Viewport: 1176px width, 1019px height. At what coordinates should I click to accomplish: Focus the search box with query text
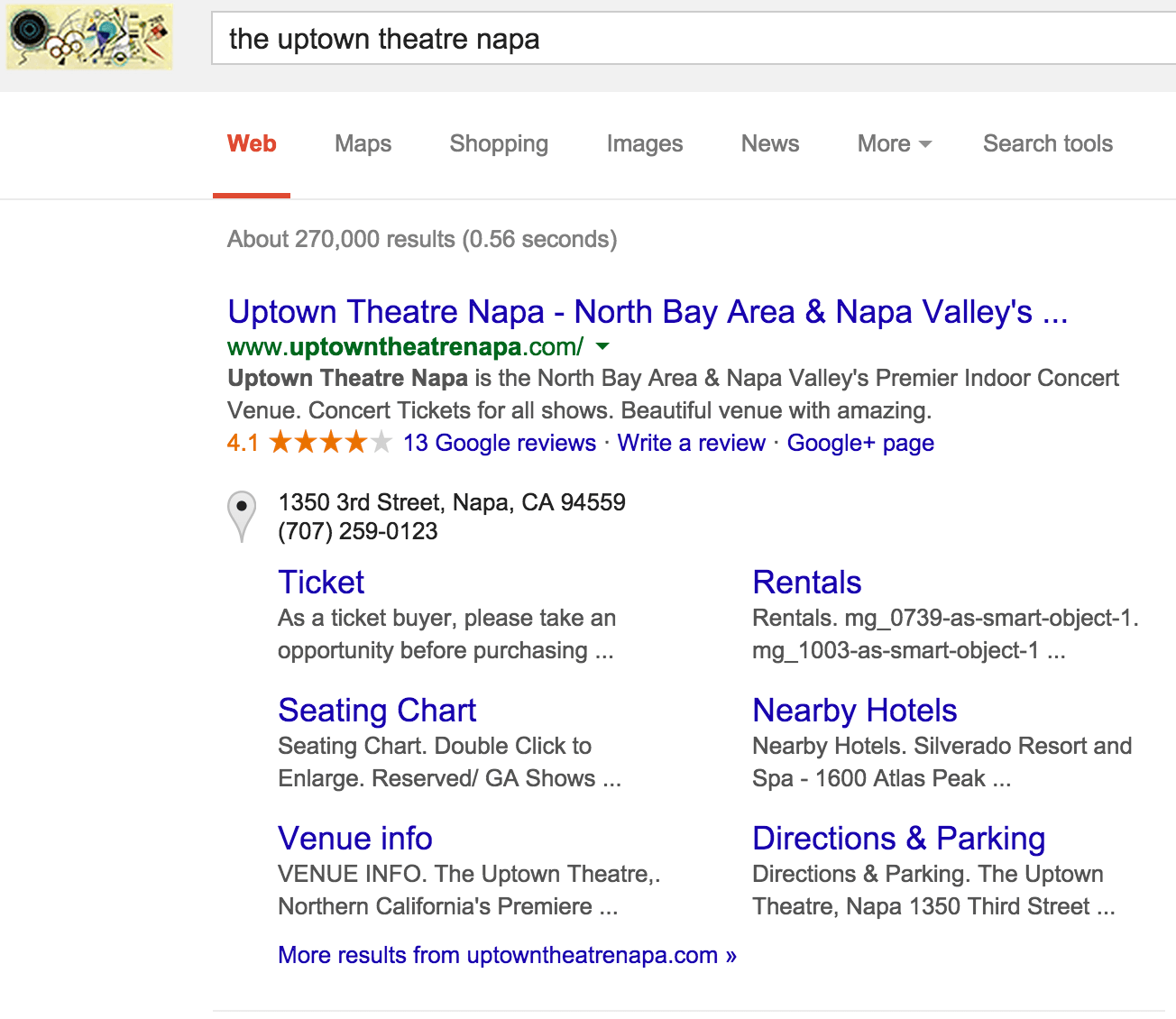point(694,39)
